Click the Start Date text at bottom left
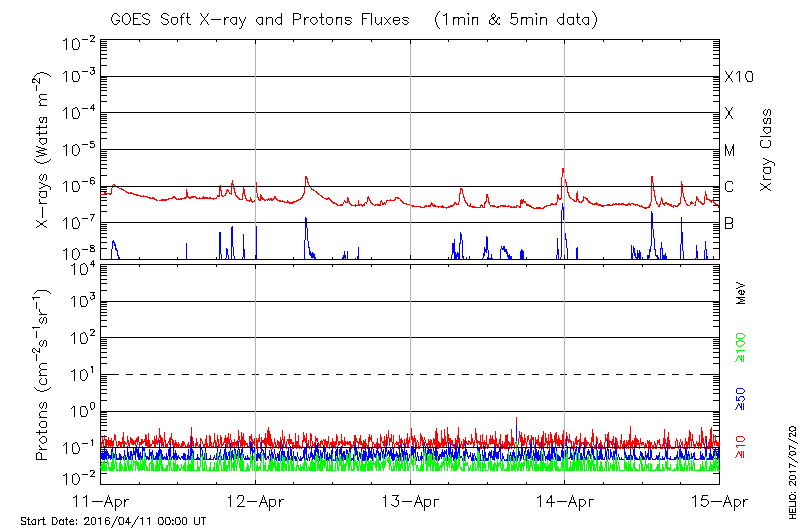The width and height of the screenshot is (800, 530). pyautogui.click(x=113, y=521)
